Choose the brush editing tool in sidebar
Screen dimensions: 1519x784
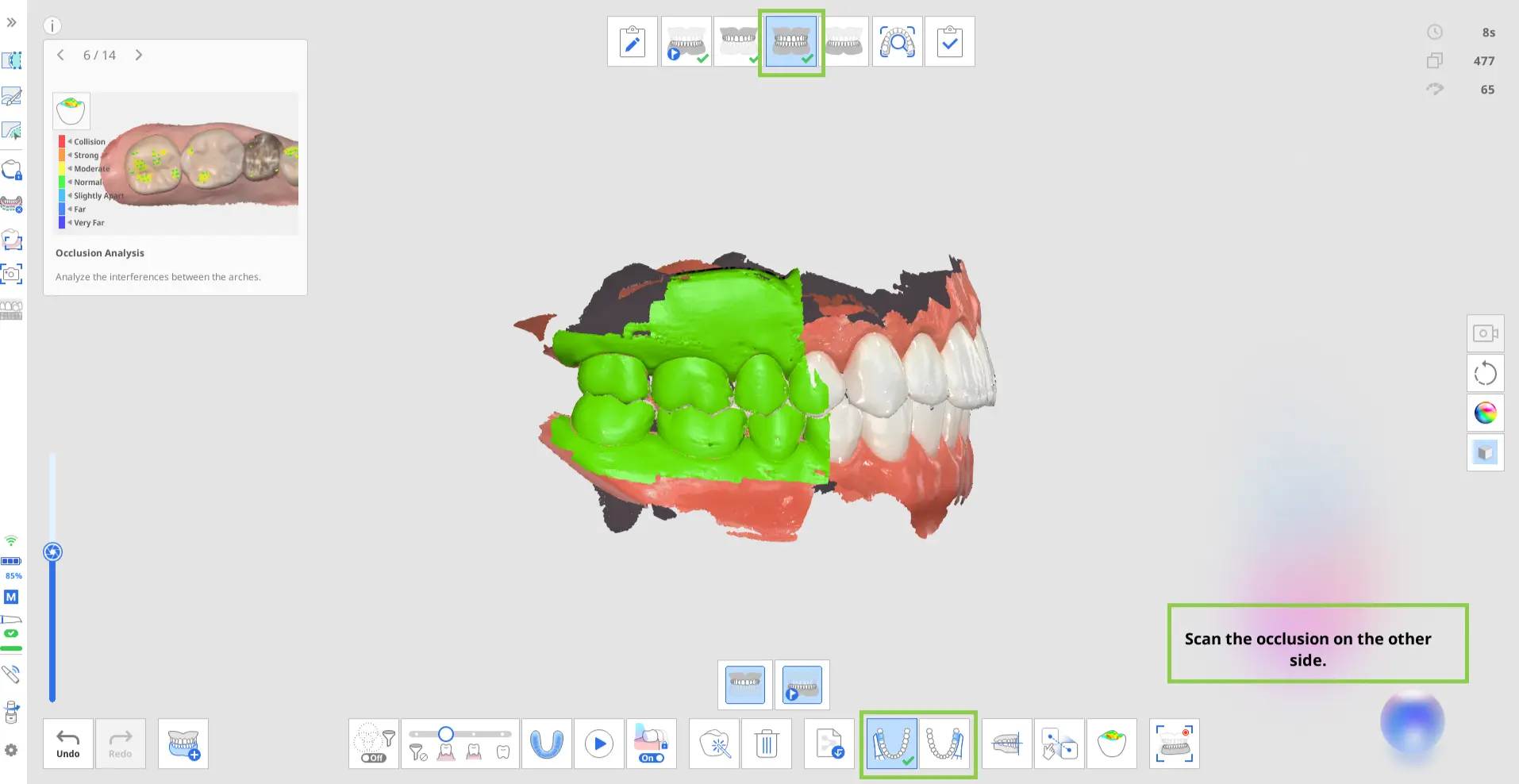(x=12, y=96)
